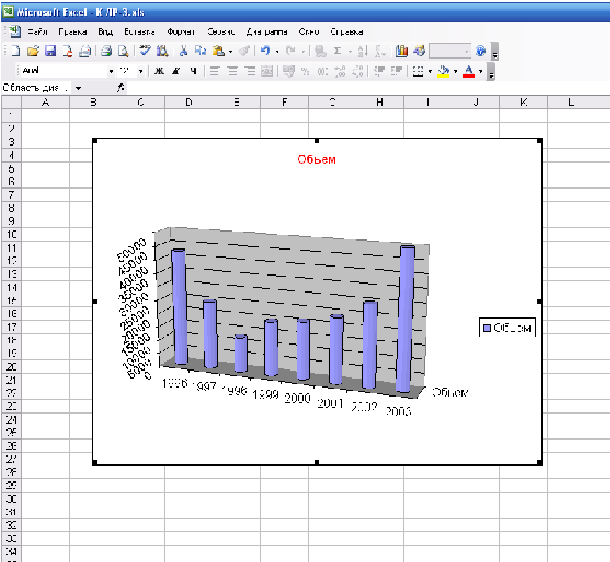Viewport: 610px width, 562px height.
Task: Click the Excel document icon beside Файл
Action: tap(15, 32)
